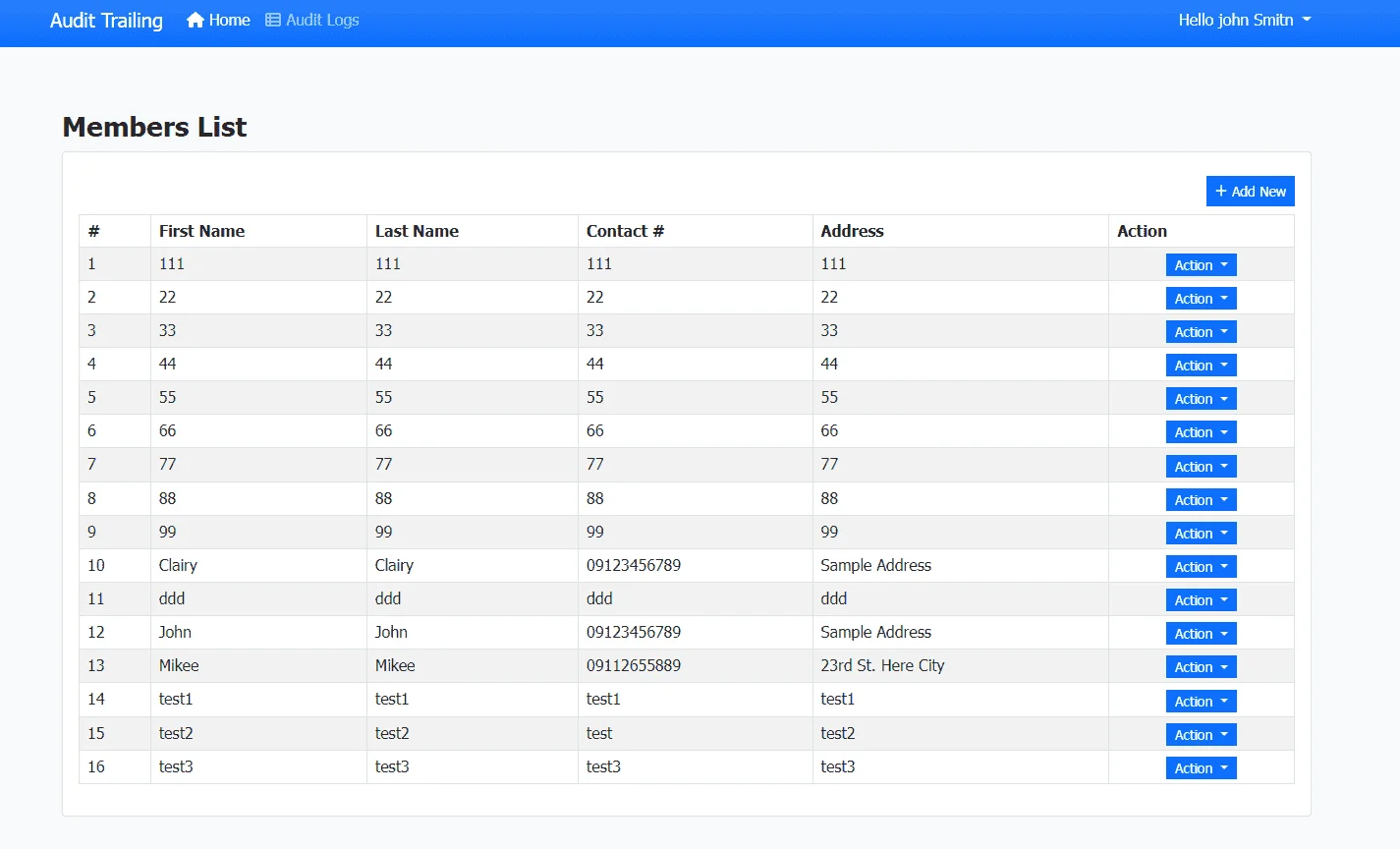Click the Audit Logs table icon
The width and height of the screenshot is (1400, 849).
[273, 20]
